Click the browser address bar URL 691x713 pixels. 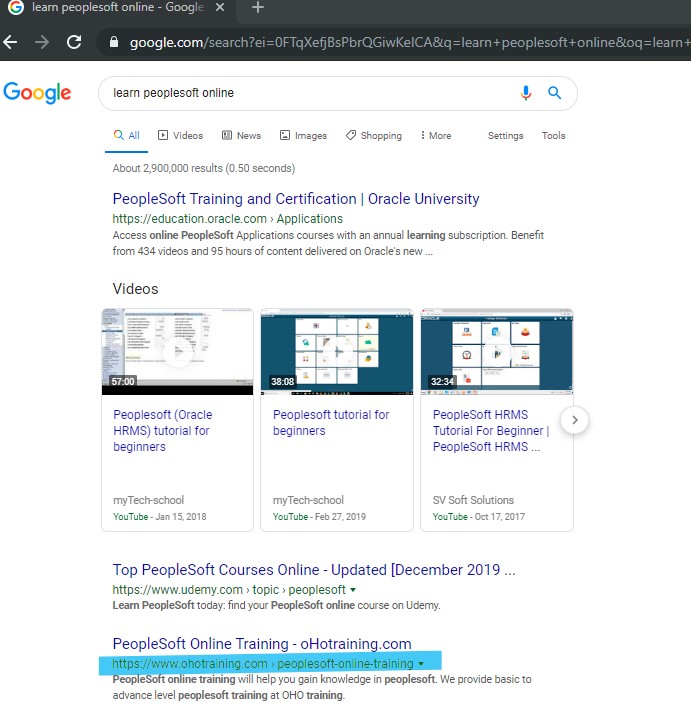[409, 42]
